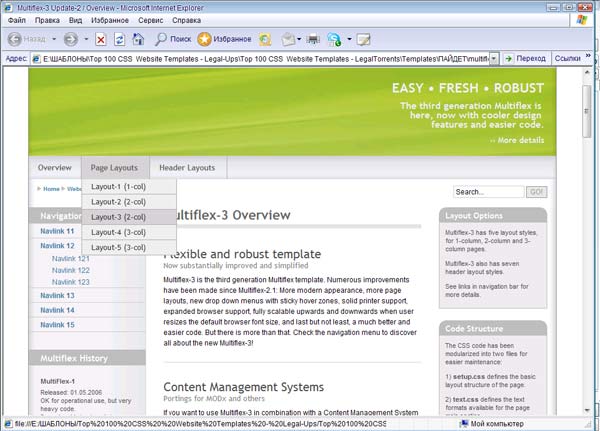The image size is (600, 431).
Task: Click the address bar URL field
Action: pyautogui.click(x=260, y=59)
